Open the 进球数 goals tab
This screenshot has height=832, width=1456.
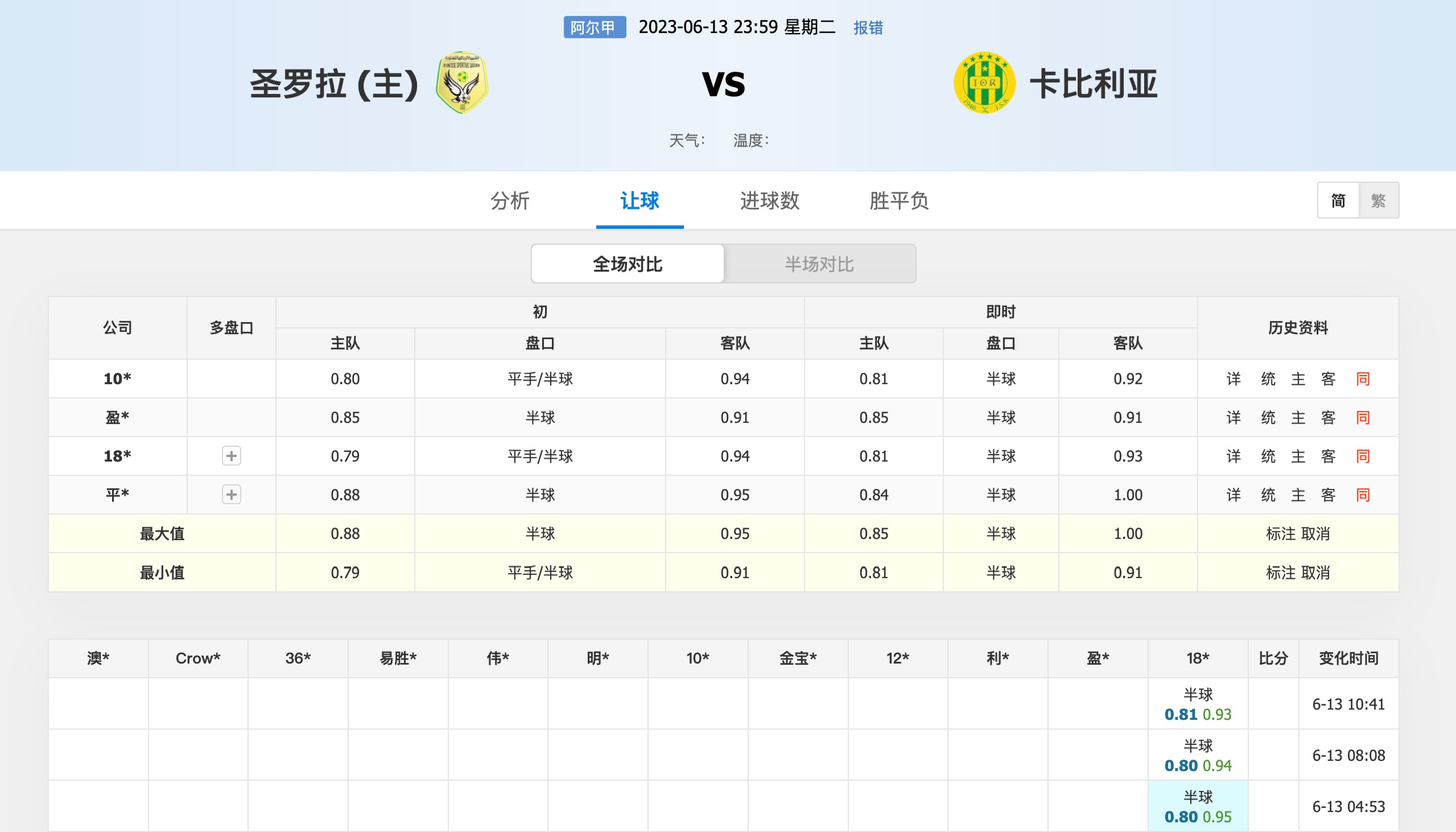(x=769, y=200)
